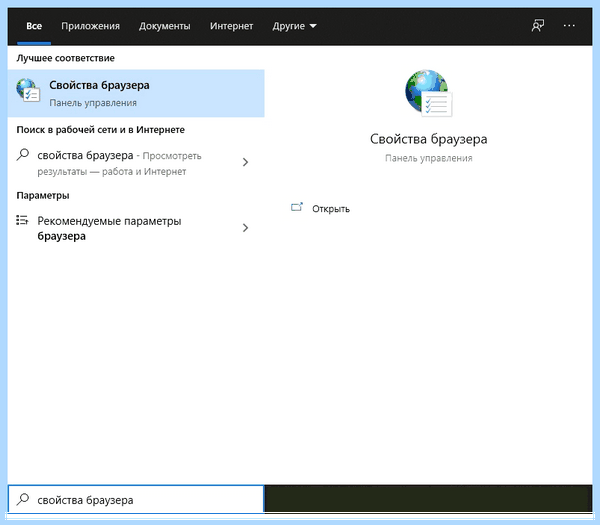The height and width of the screenshot is (525, 600).
Task: Click the Поиск в рабочей сети и в Интернете heading
Action: click(101, 130)
